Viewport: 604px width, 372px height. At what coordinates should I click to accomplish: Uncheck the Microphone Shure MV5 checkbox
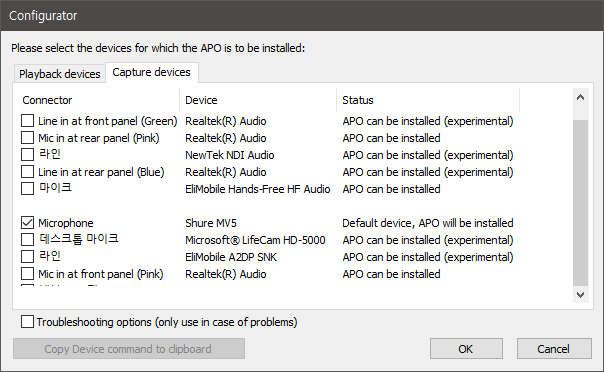tap(27, 223)
